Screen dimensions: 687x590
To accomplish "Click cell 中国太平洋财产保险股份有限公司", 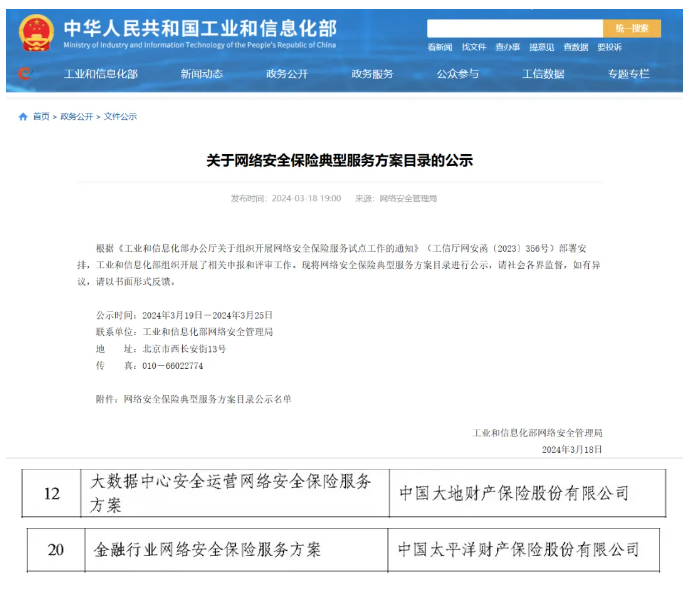I will coord(524,550).
